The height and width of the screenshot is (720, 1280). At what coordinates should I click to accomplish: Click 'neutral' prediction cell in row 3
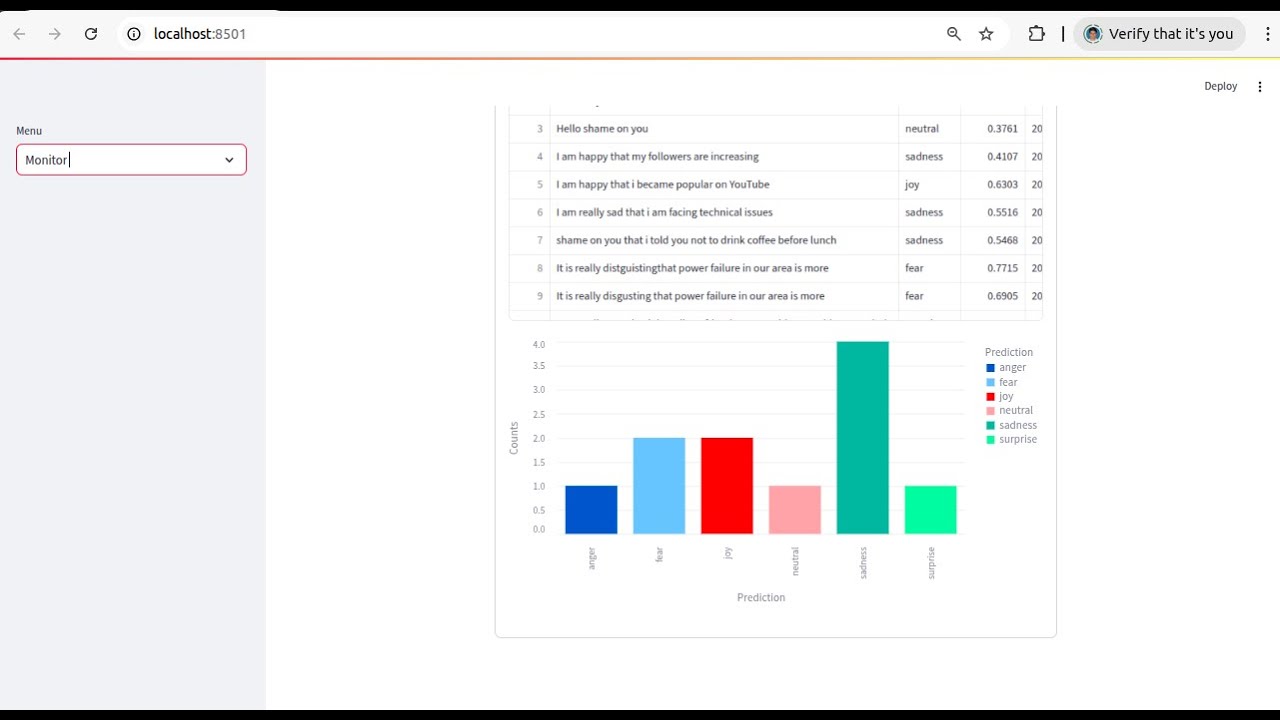[x=929, y=129]
